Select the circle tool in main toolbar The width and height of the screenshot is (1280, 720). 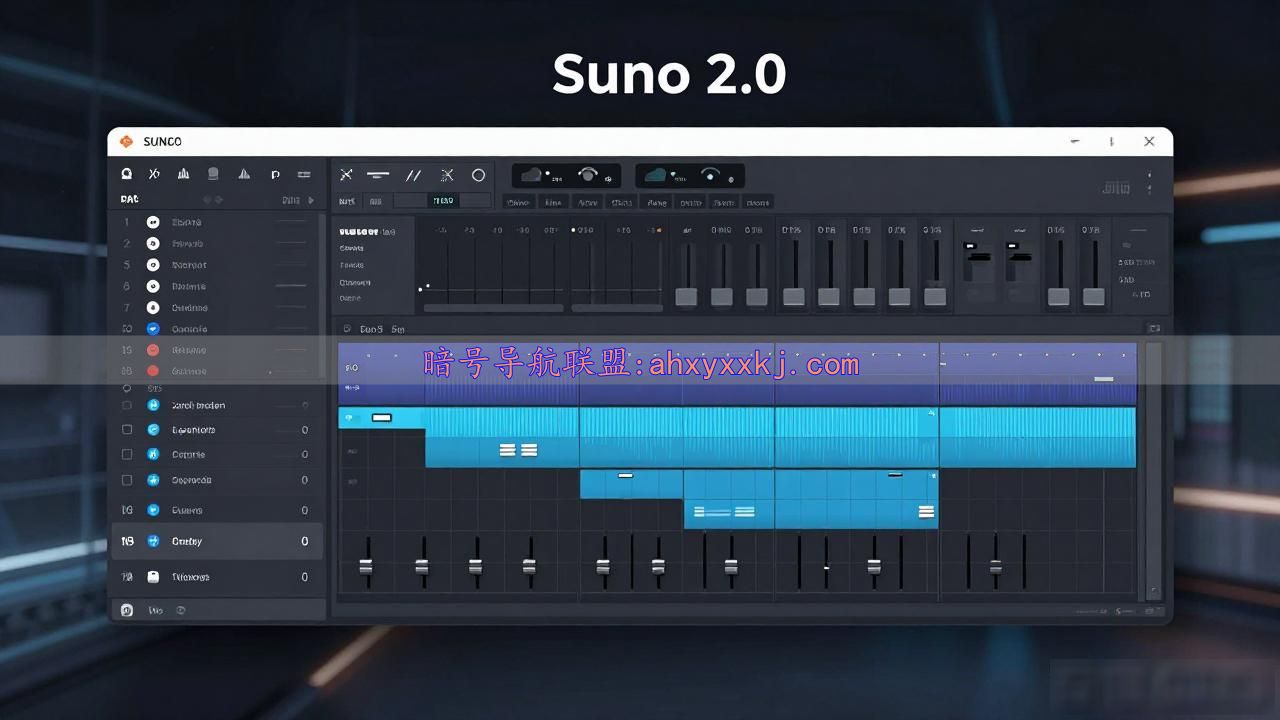[478, 175]
